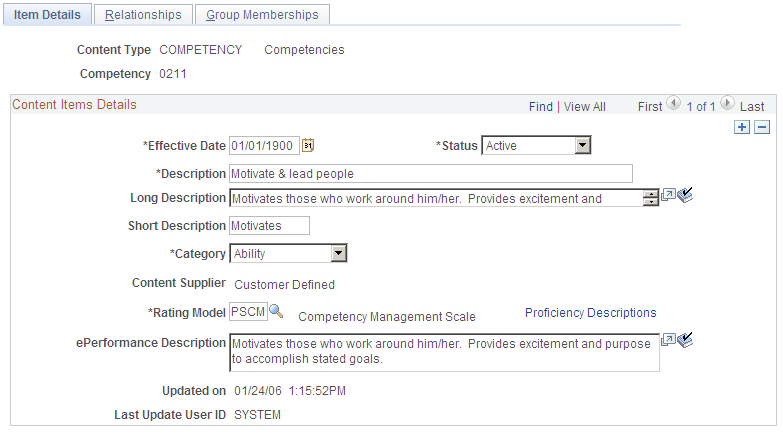The height and width of the screenshot is (434, 783).
Task: Open Proficiency Descriptions link
Action: [590, 313]
